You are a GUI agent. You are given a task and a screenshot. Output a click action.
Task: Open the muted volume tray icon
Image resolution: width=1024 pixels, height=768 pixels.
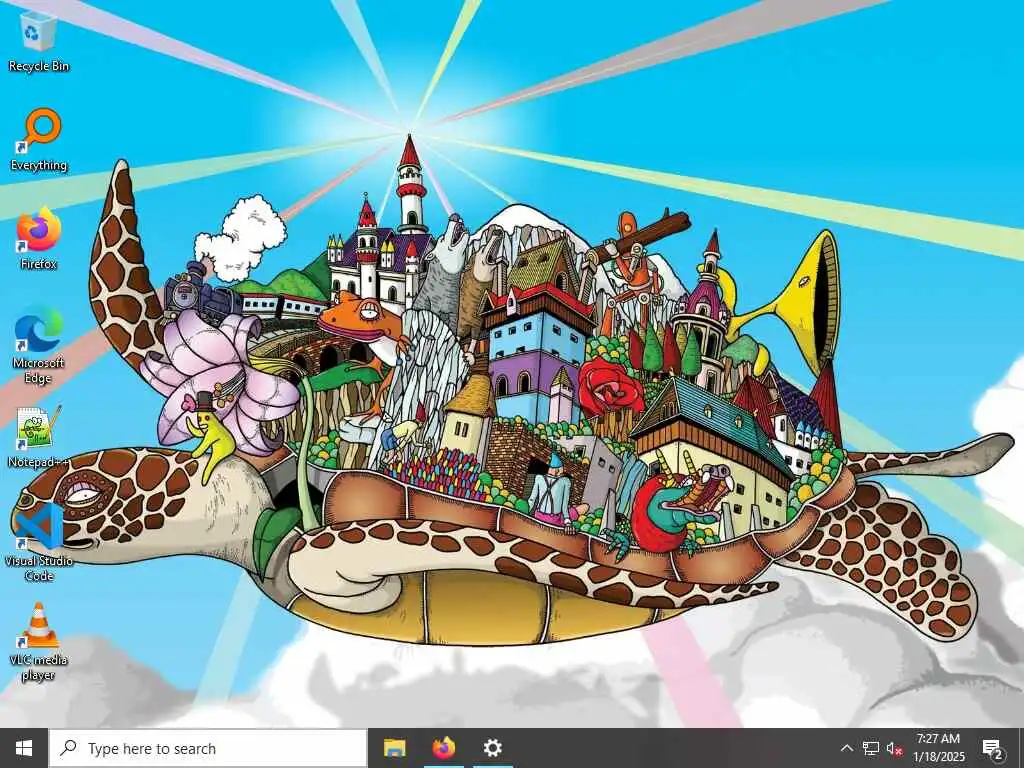894,748
